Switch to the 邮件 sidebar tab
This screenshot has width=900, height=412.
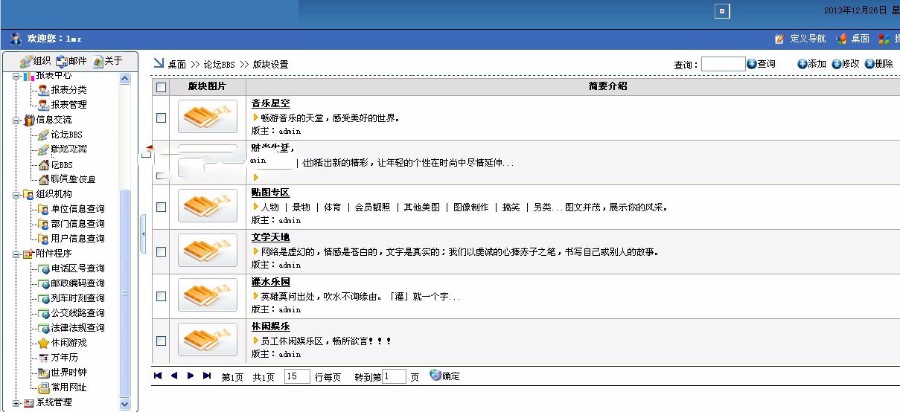(x=72, y=61)
